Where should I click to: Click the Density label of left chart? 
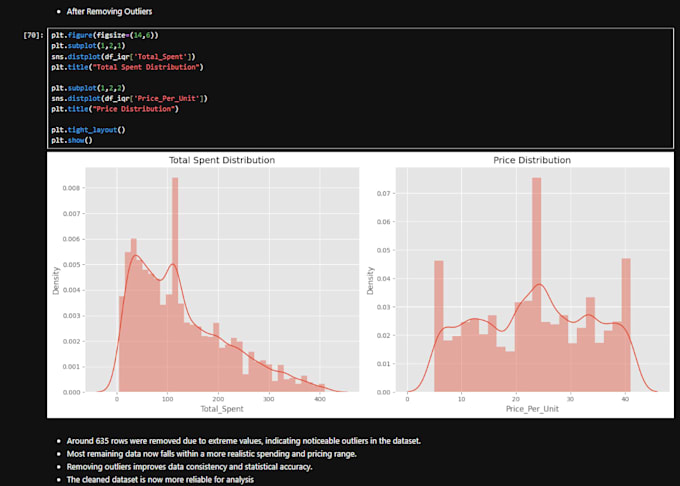click(x=56, y=281)
